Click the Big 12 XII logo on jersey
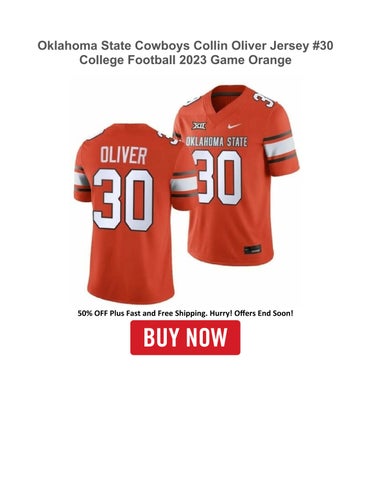This screenshot has width=371, height=480. [x=199, y=126]
